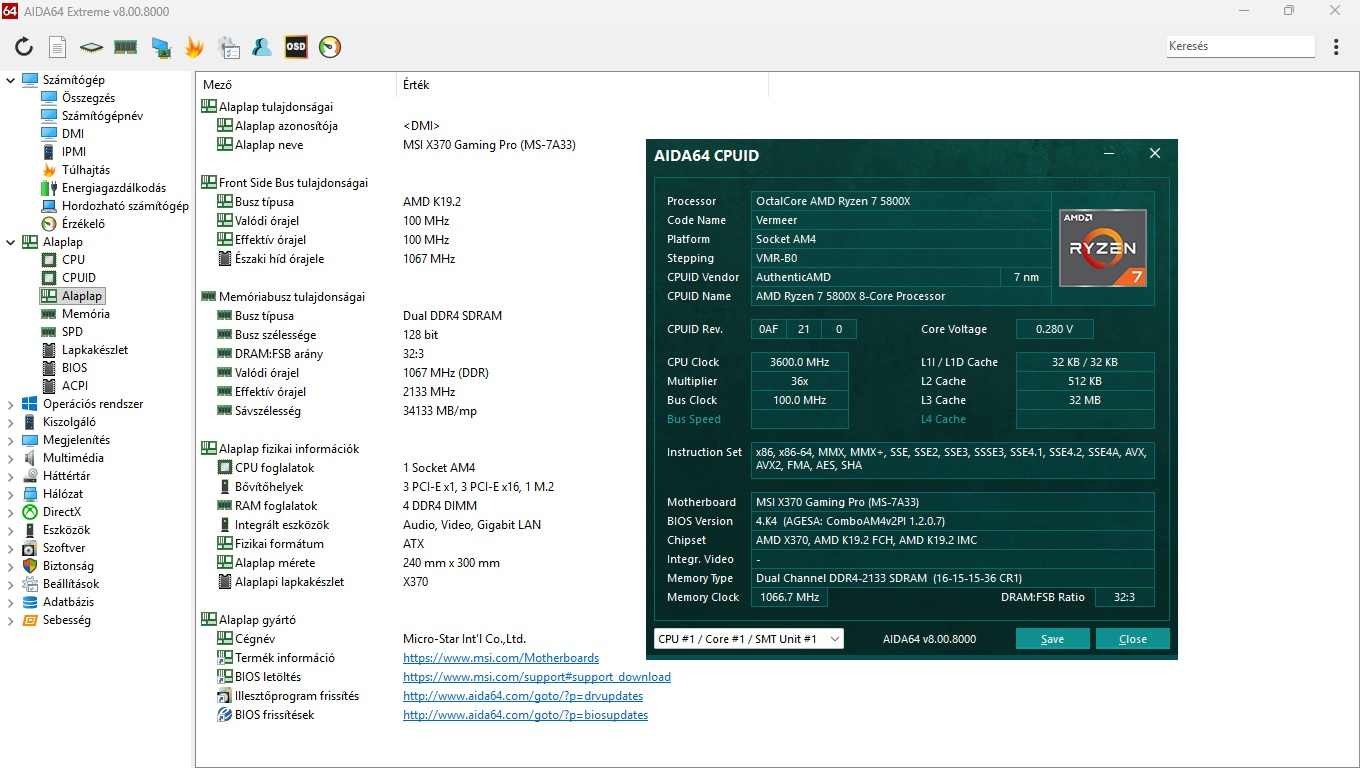
Task: Select CPU under Alaplap
Action: point(73,260)
